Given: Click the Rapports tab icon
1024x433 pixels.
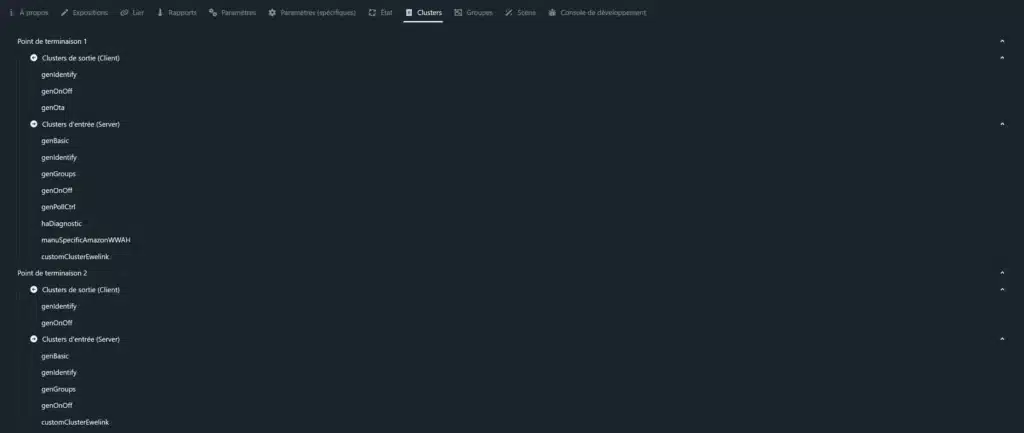Looking at the screenshot, I should click(x=160, y=13).
